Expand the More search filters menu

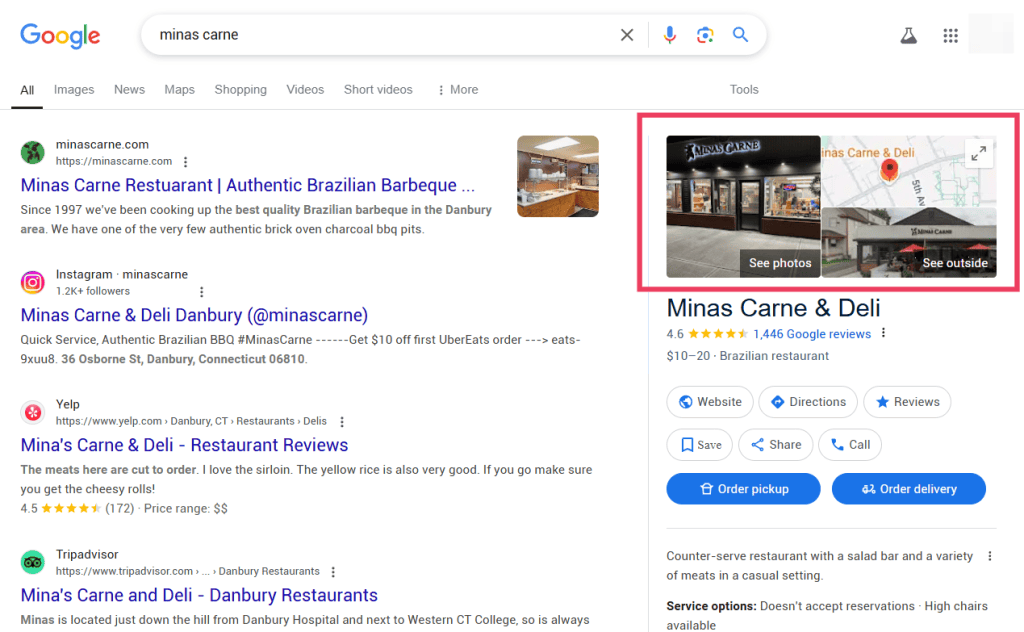[x=458, y=89]
